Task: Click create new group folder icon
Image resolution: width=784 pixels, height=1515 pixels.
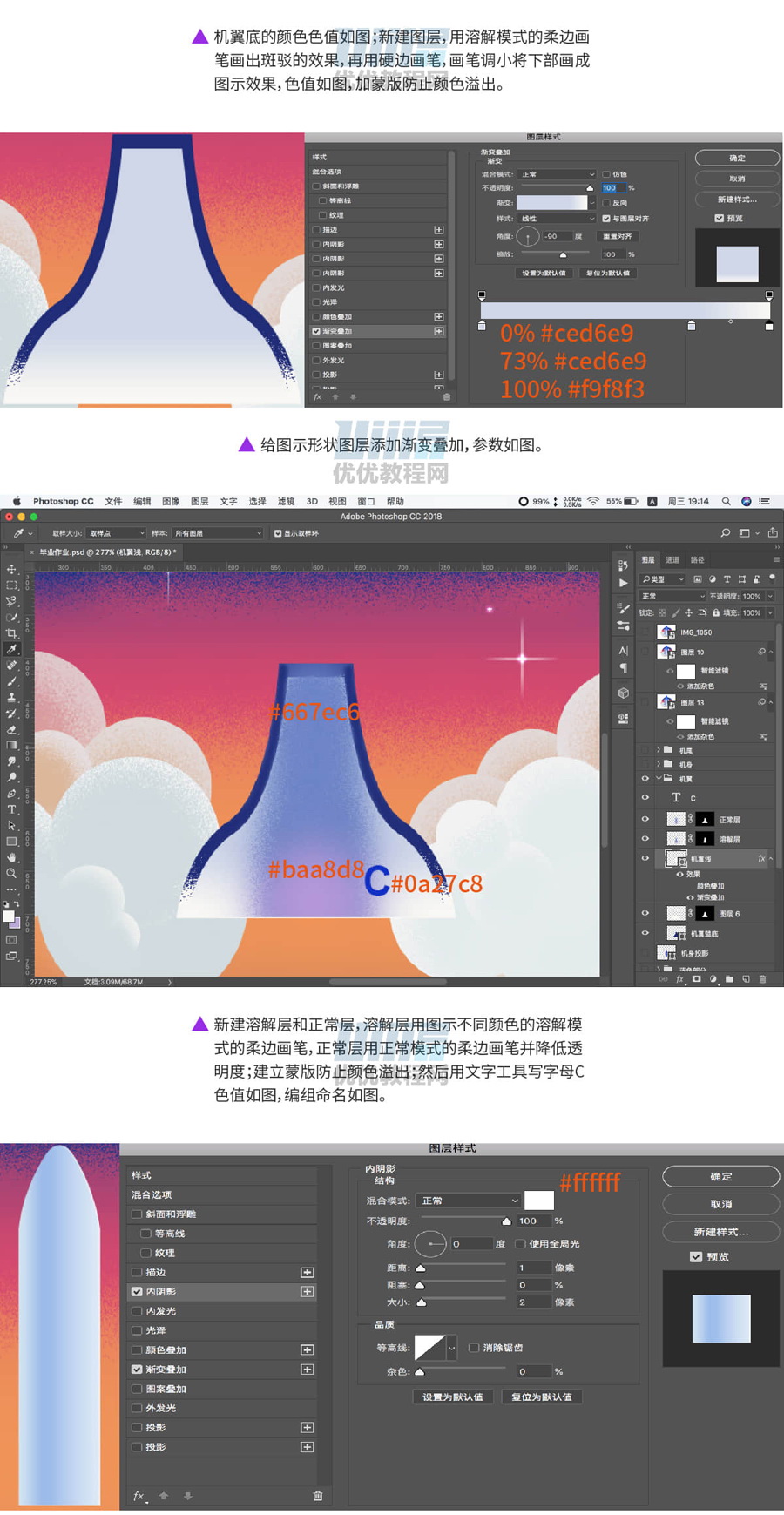Action: [x=729, y=979]
